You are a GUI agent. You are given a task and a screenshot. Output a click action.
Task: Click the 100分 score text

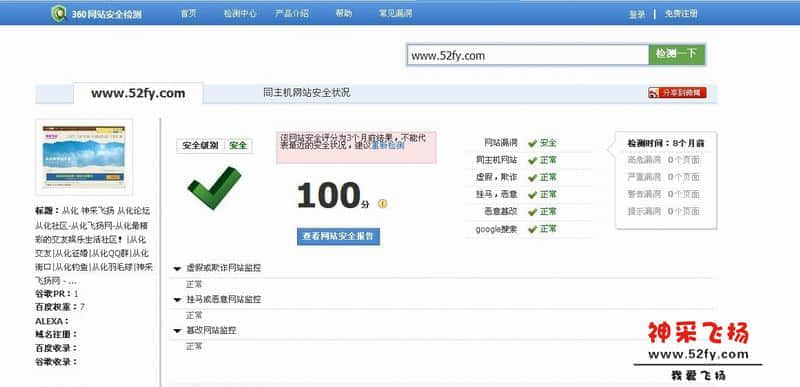[333, 196]
